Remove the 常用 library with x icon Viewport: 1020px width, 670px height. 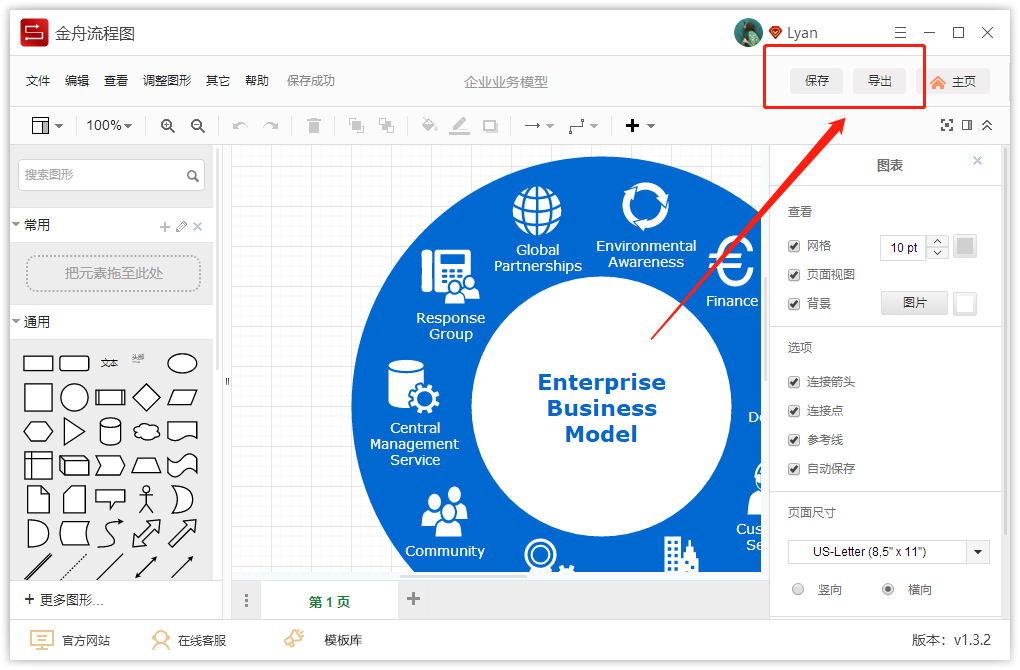click(x=198, y=226)
